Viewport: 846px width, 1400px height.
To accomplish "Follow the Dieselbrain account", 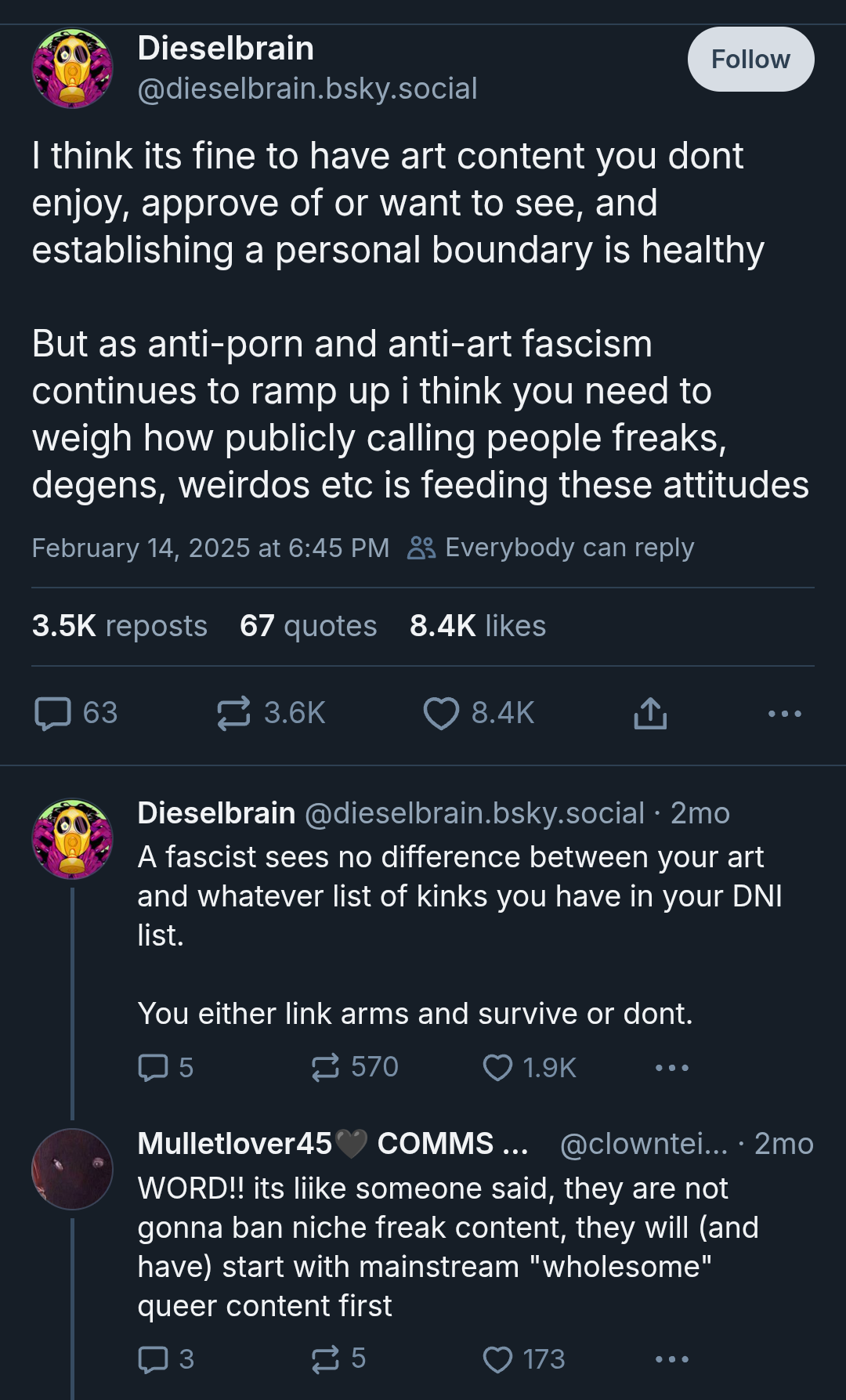I will [x=750, y=60].
